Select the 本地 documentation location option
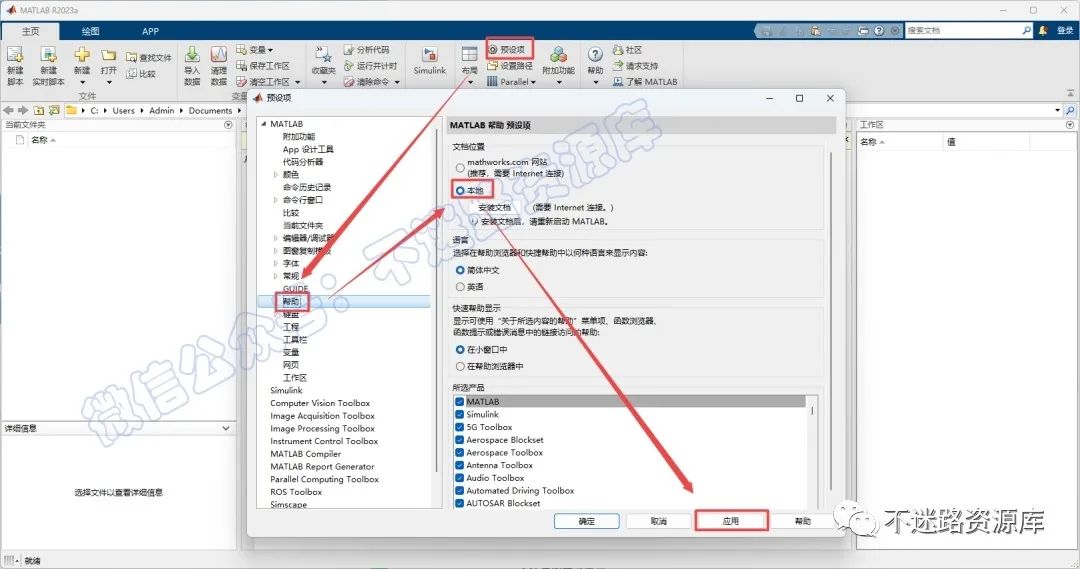 [x=460, y=190]
